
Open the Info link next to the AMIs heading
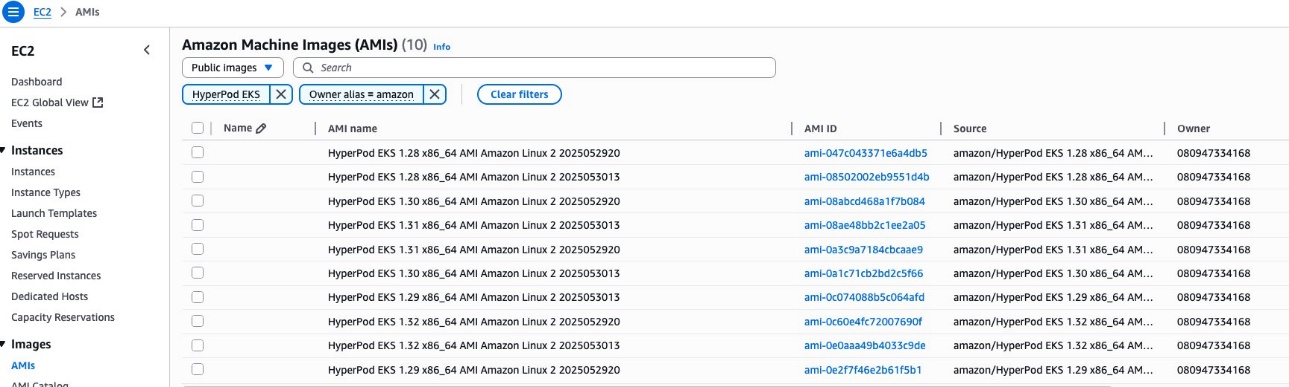(441, 47)
